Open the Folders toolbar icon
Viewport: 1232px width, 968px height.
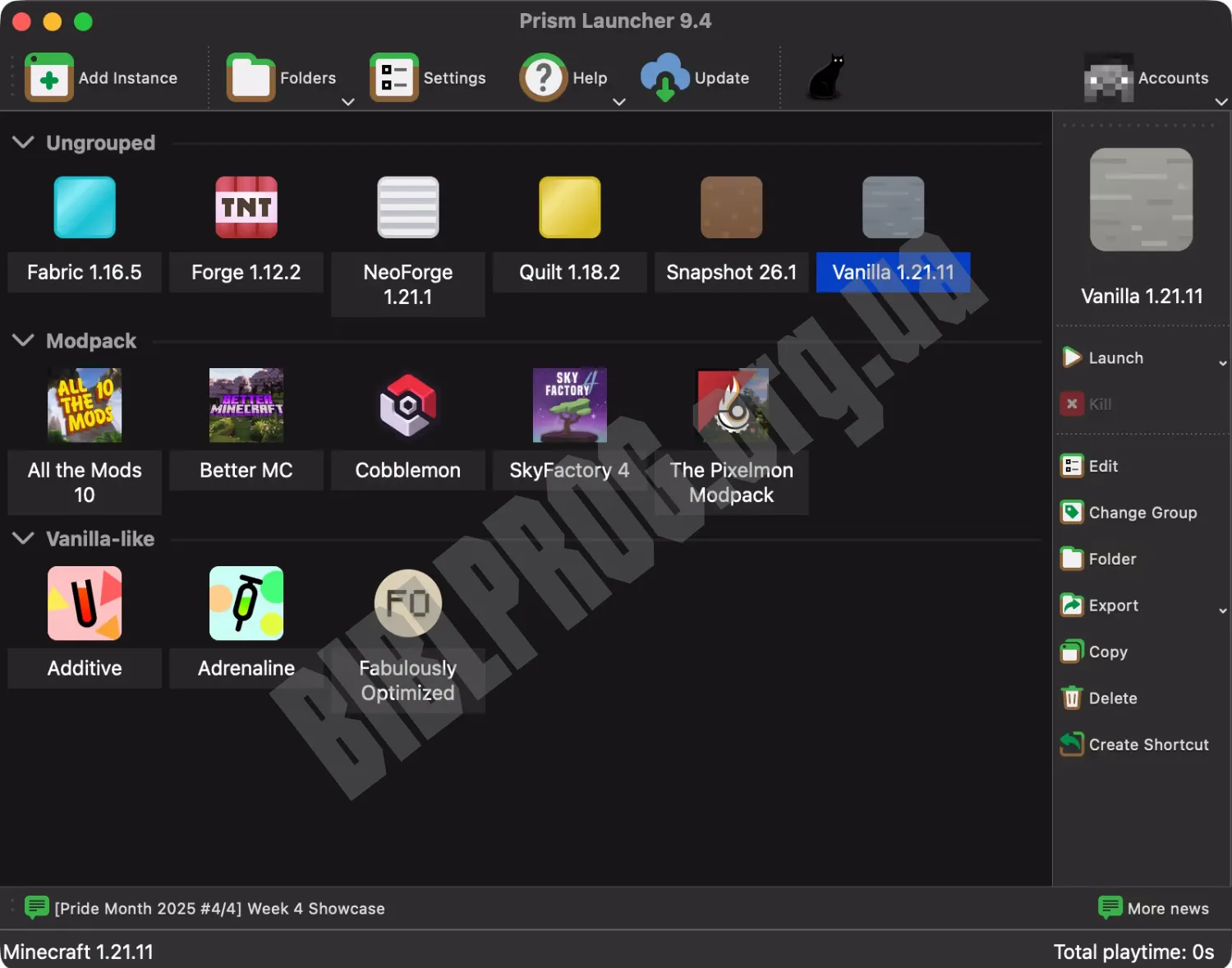point(251,78)
